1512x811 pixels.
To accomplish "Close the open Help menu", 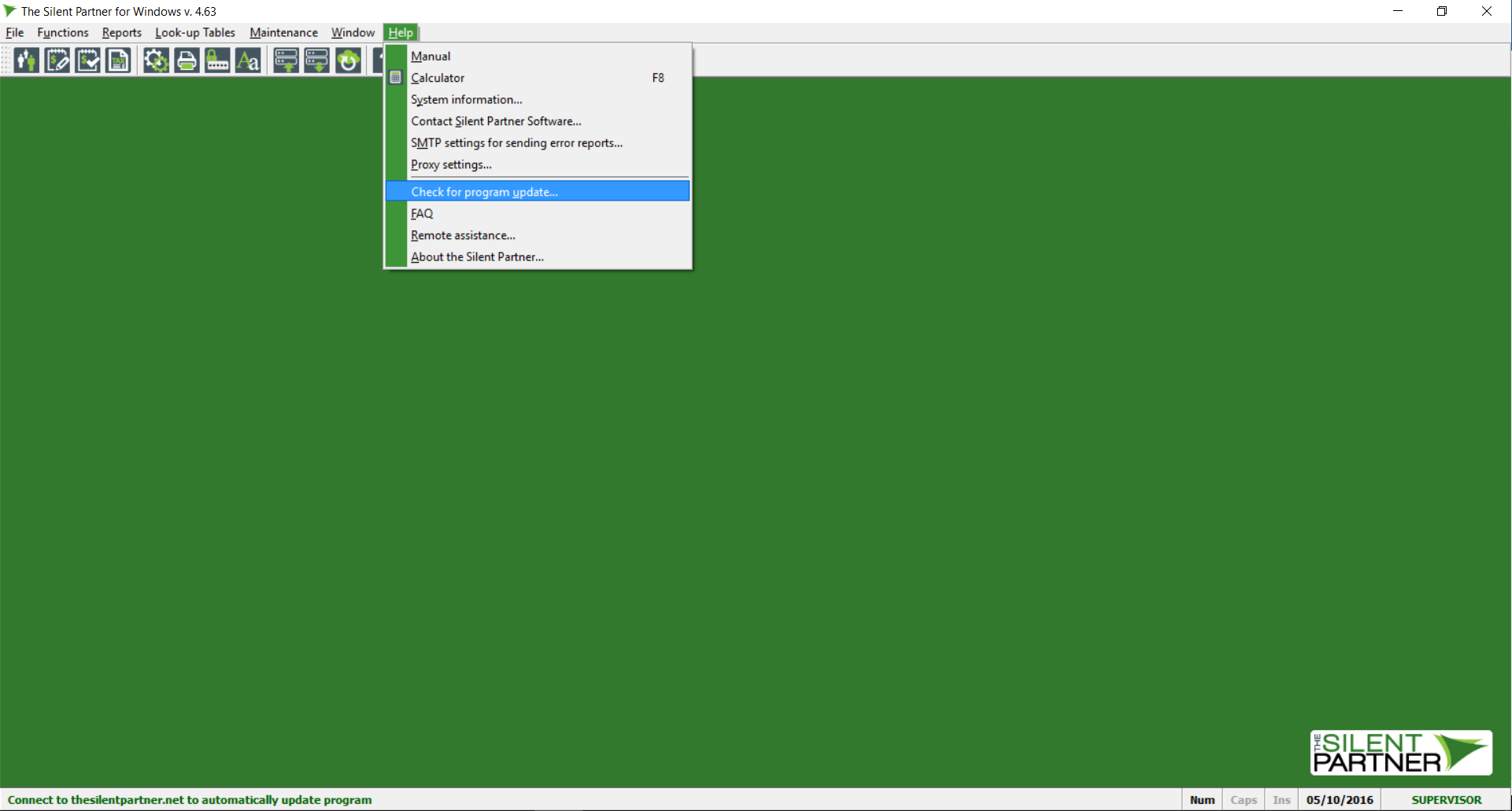I will [x=401, y=32].
